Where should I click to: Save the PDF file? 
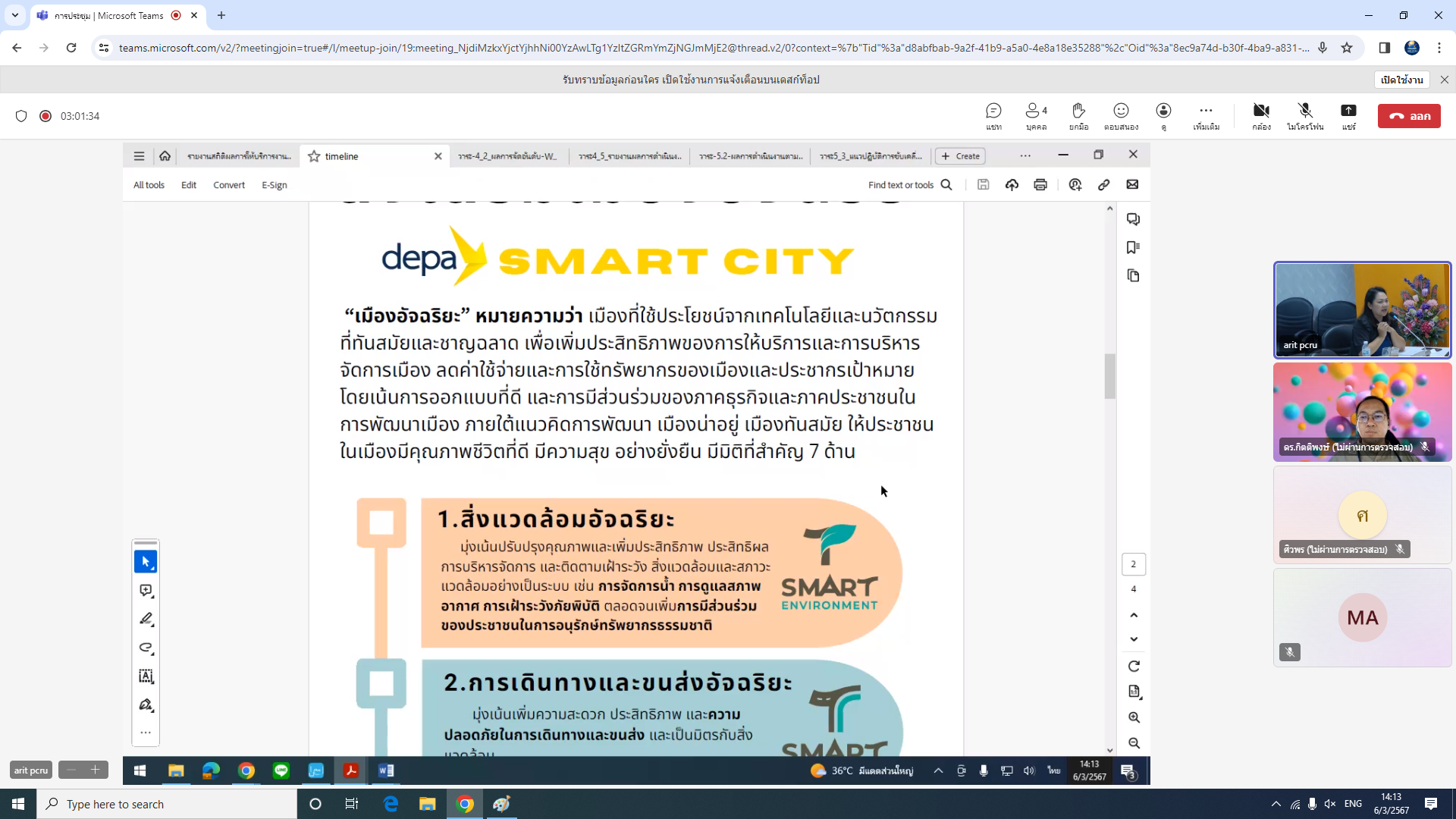(x=983, y=185)
